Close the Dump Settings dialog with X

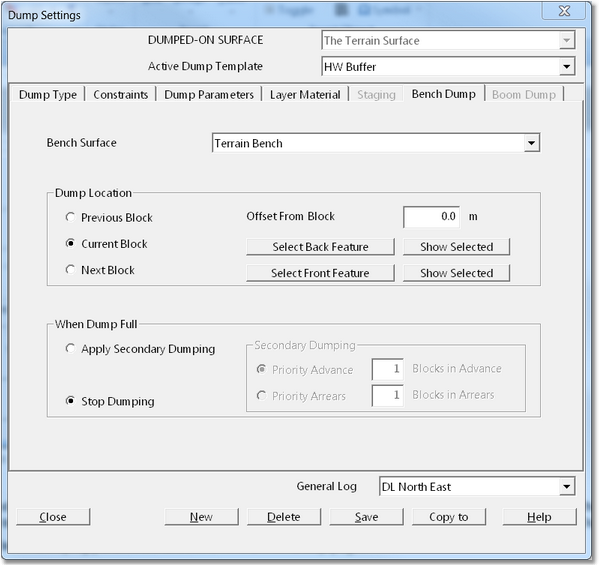point(564,11)
